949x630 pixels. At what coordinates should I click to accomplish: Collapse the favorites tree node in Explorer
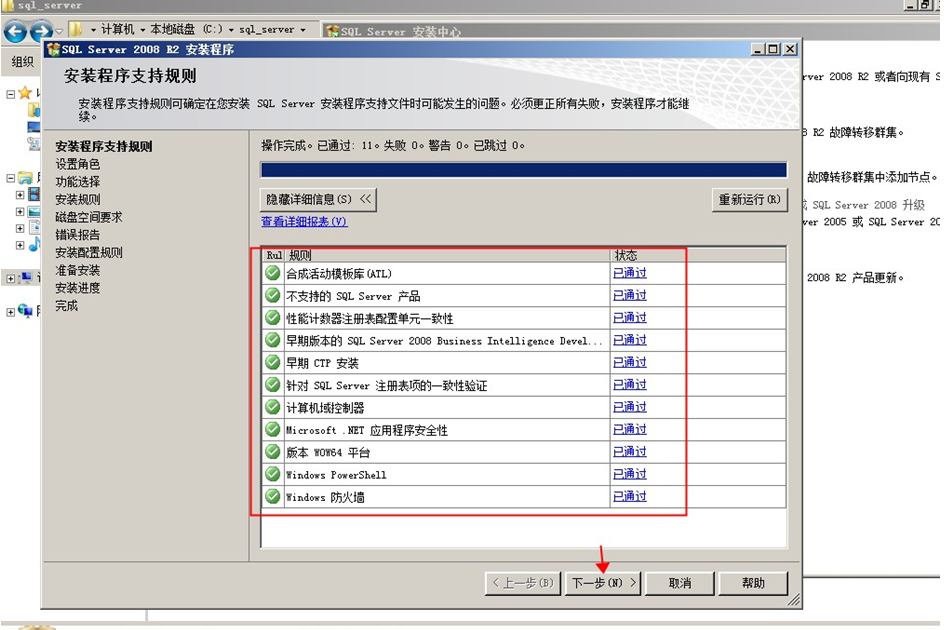(10, 94)
